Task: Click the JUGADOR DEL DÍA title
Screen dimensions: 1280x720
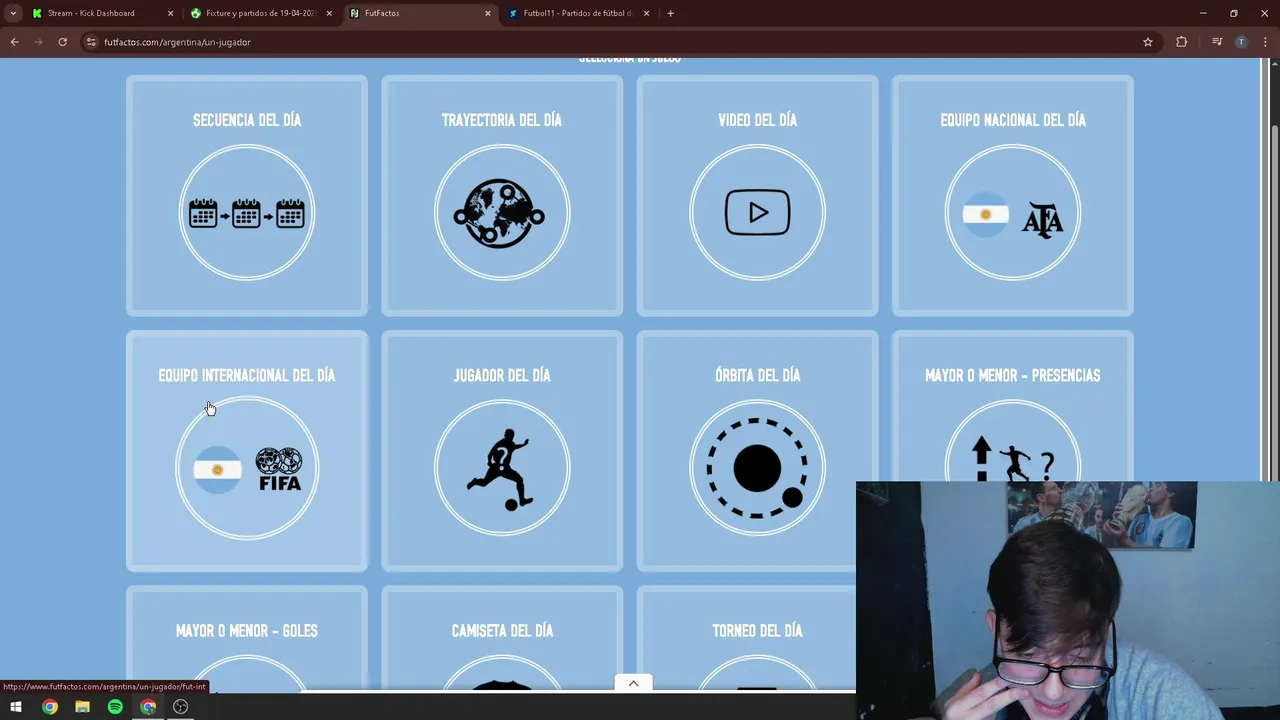Action: point(502,375)
